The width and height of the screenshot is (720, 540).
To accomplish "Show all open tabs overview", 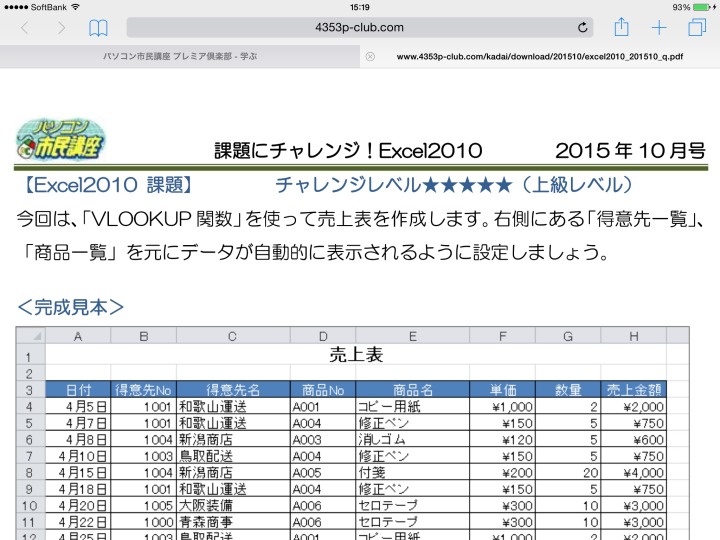I will [x=696, y=28].
